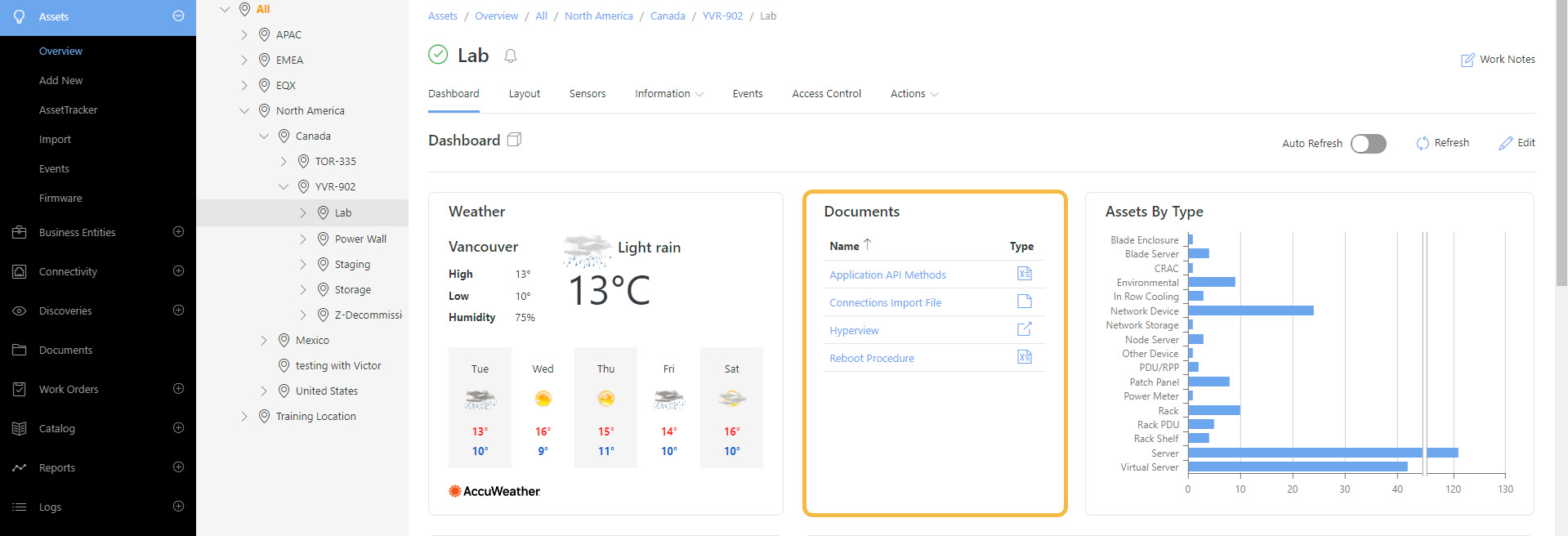Switch to the Access Control tab
This screenshot has height=536, width=1568.
point(826,94)
